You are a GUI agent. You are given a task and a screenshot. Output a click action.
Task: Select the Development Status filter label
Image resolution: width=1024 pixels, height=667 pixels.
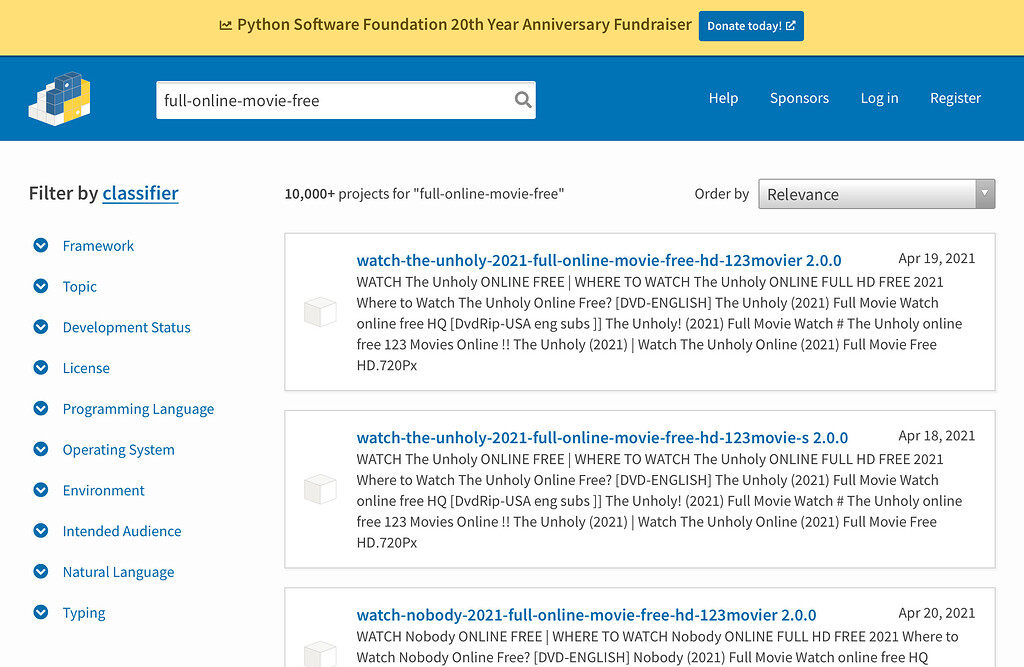[x=127, y=327]
